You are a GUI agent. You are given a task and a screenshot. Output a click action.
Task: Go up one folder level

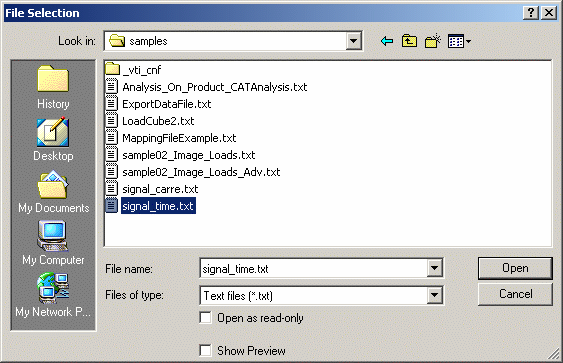[409, 41]
